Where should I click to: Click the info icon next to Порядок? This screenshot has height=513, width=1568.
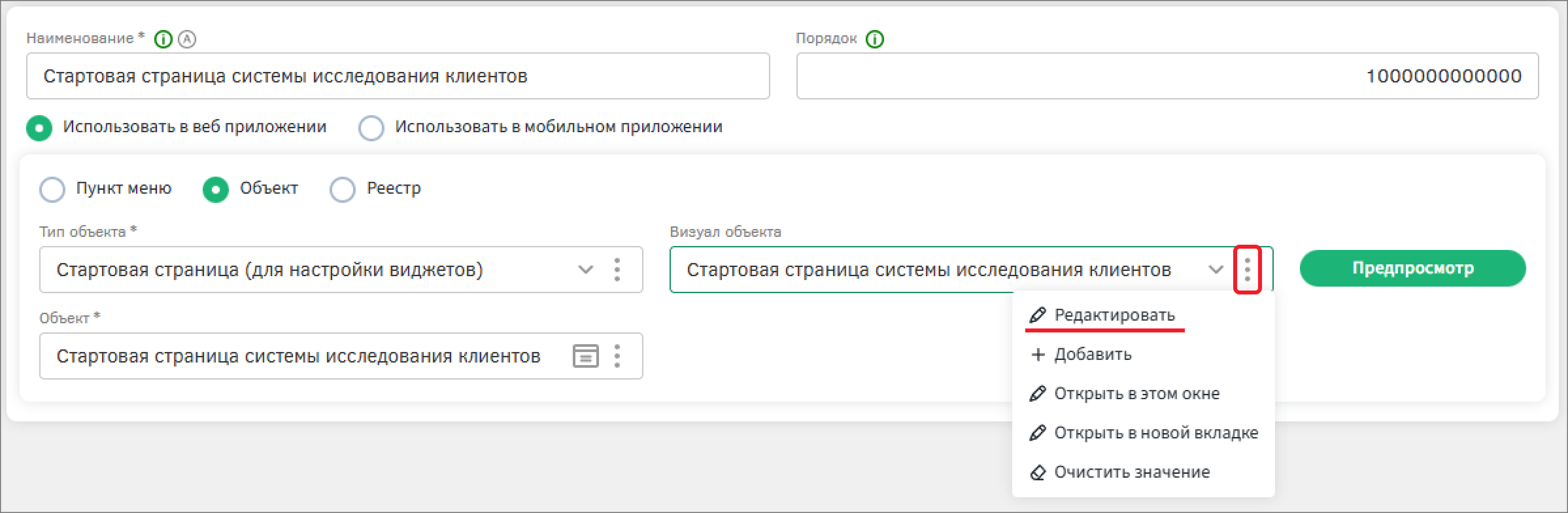(874, 39)
